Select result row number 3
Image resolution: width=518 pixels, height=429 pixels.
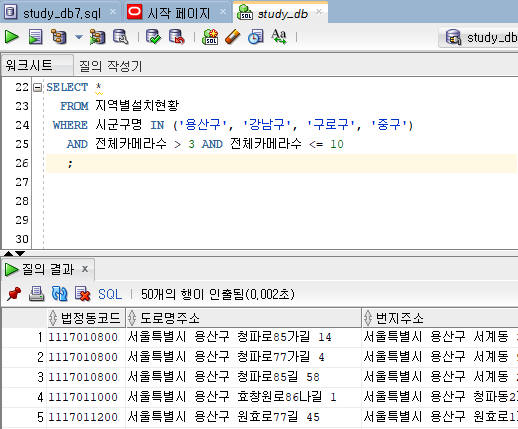(x=25, y=377)
